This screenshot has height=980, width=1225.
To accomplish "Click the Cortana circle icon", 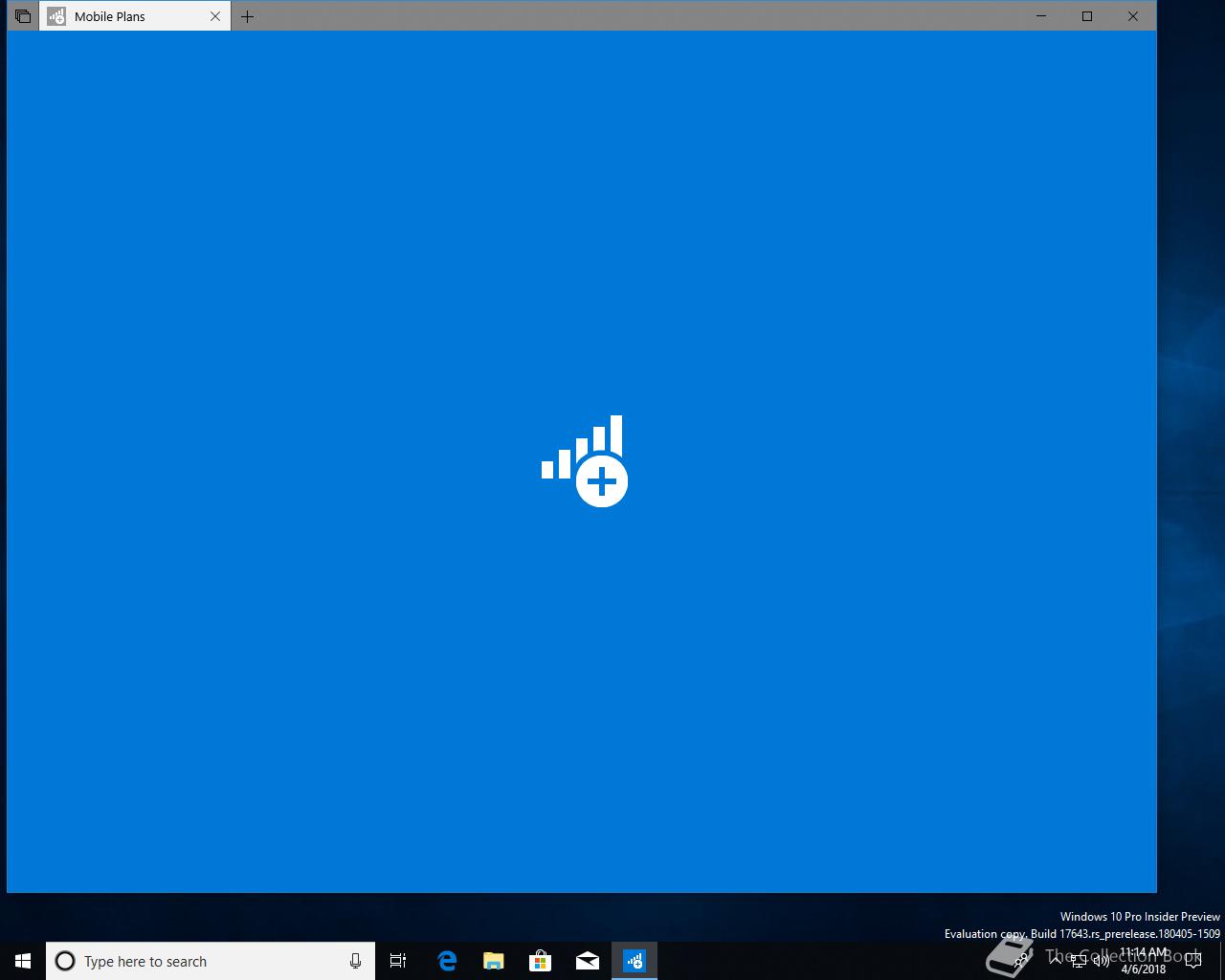I will [65, 961].
